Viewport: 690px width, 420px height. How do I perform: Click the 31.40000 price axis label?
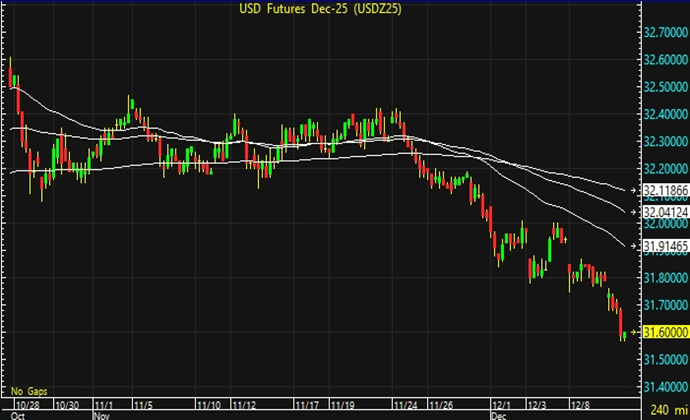pyautogui.click(x=663, y=386)
